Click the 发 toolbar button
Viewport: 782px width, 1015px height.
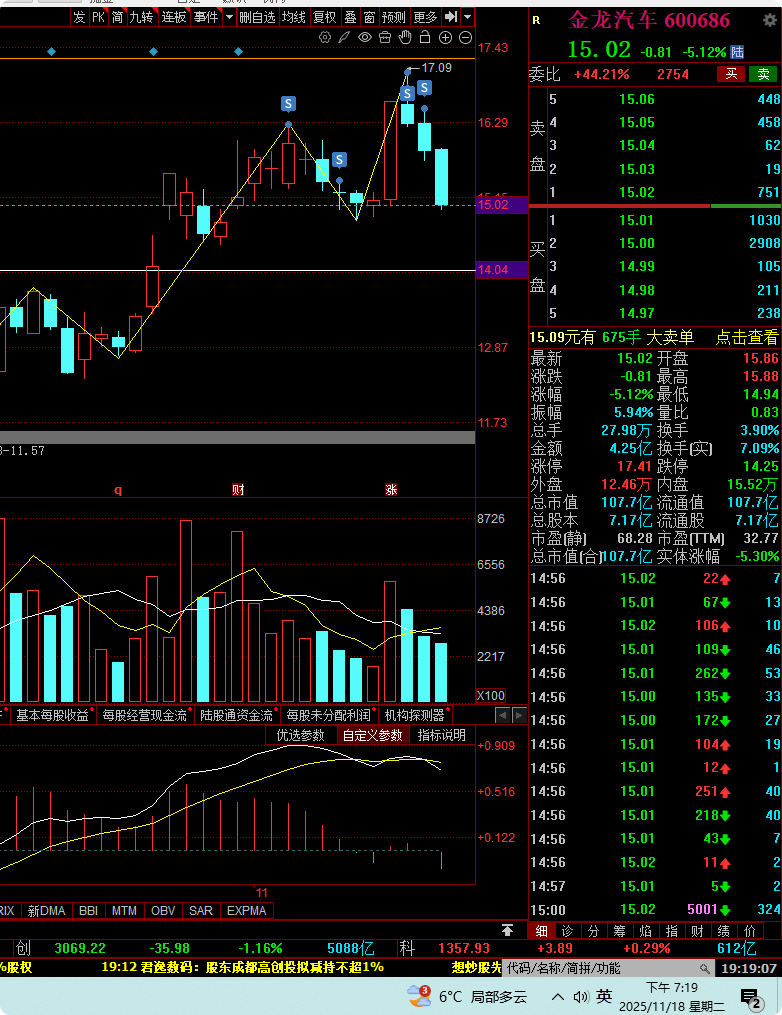click(x=79, y=17)
